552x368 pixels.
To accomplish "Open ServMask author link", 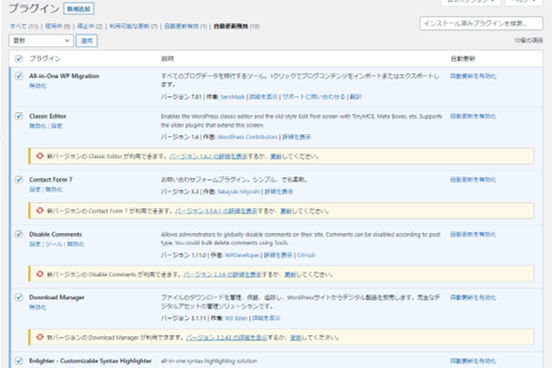I will [x=232, y=96].
